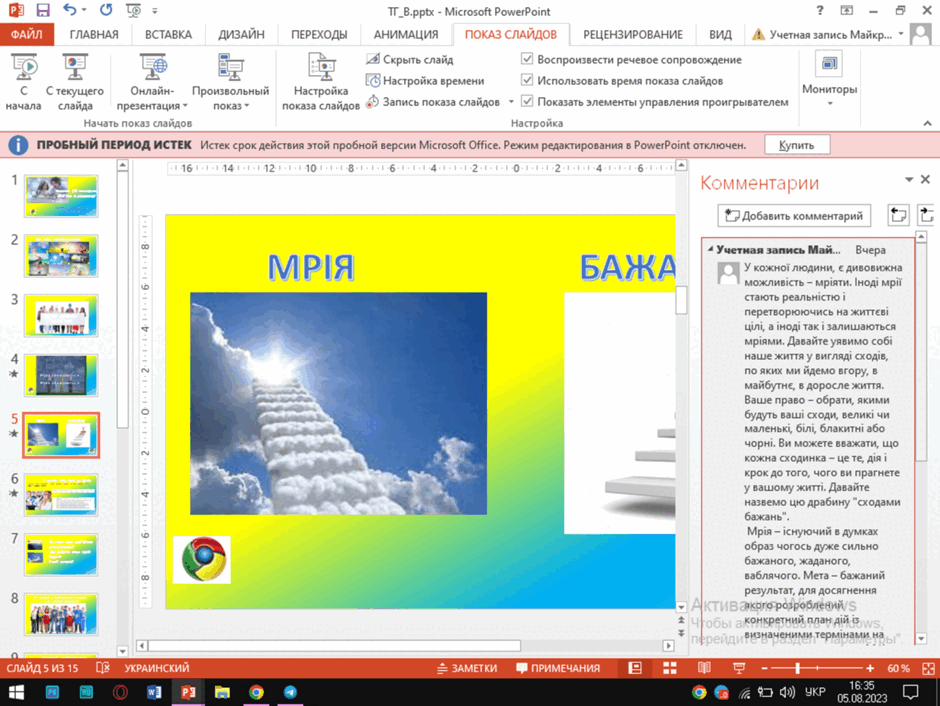Close the Комментарии pane
This screenshot has width=940, height=706.
926,179
